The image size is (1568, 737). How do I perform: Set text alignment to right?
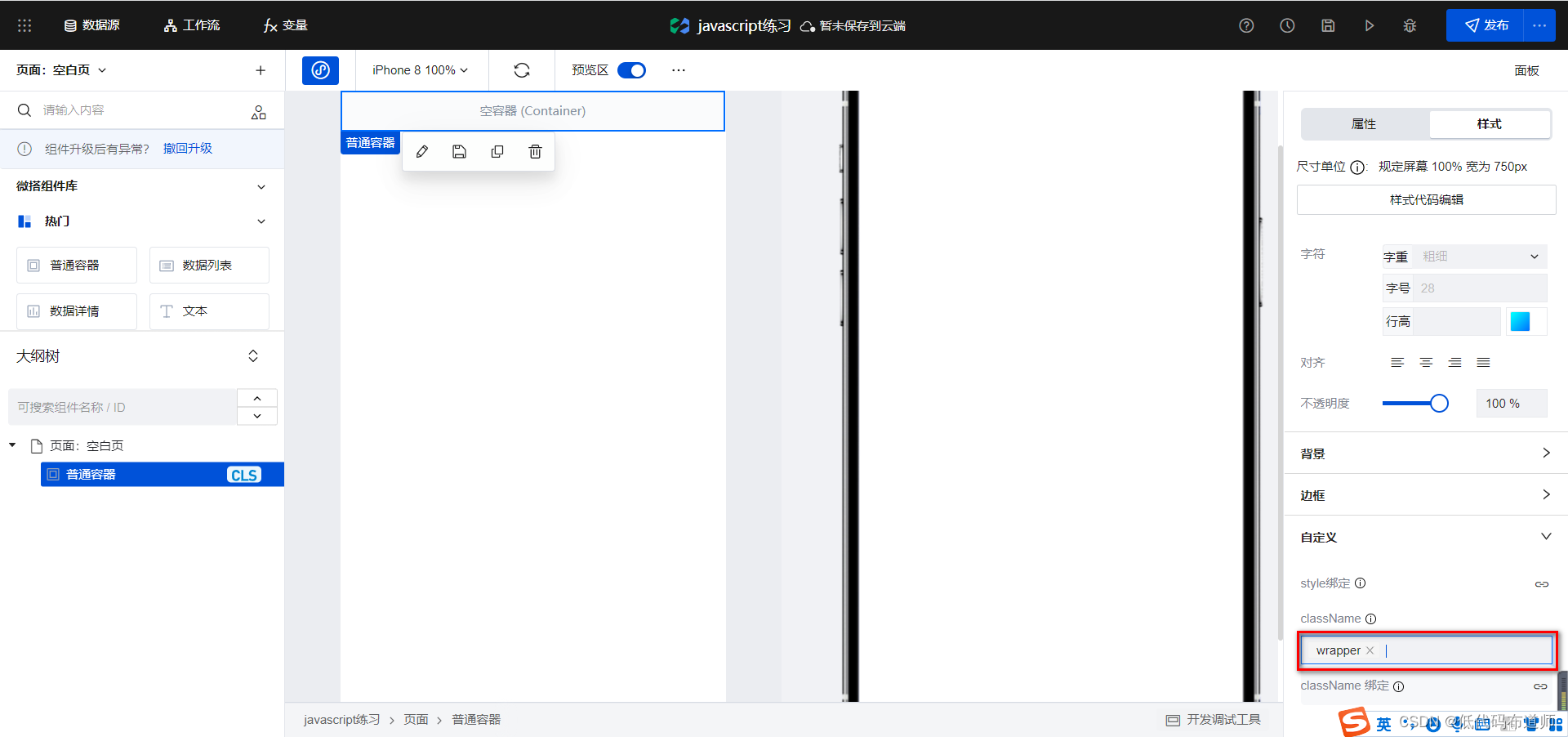tap(1454, 363)
